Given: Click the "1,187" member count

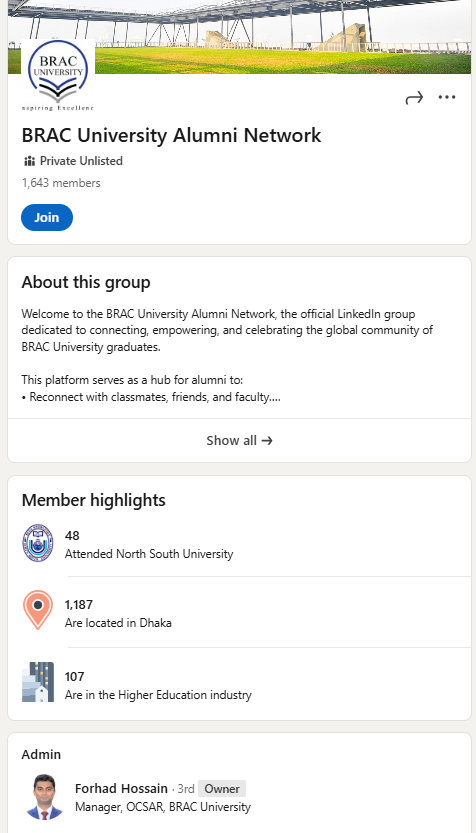Looking at the screenshot, I should click(79, 605).
